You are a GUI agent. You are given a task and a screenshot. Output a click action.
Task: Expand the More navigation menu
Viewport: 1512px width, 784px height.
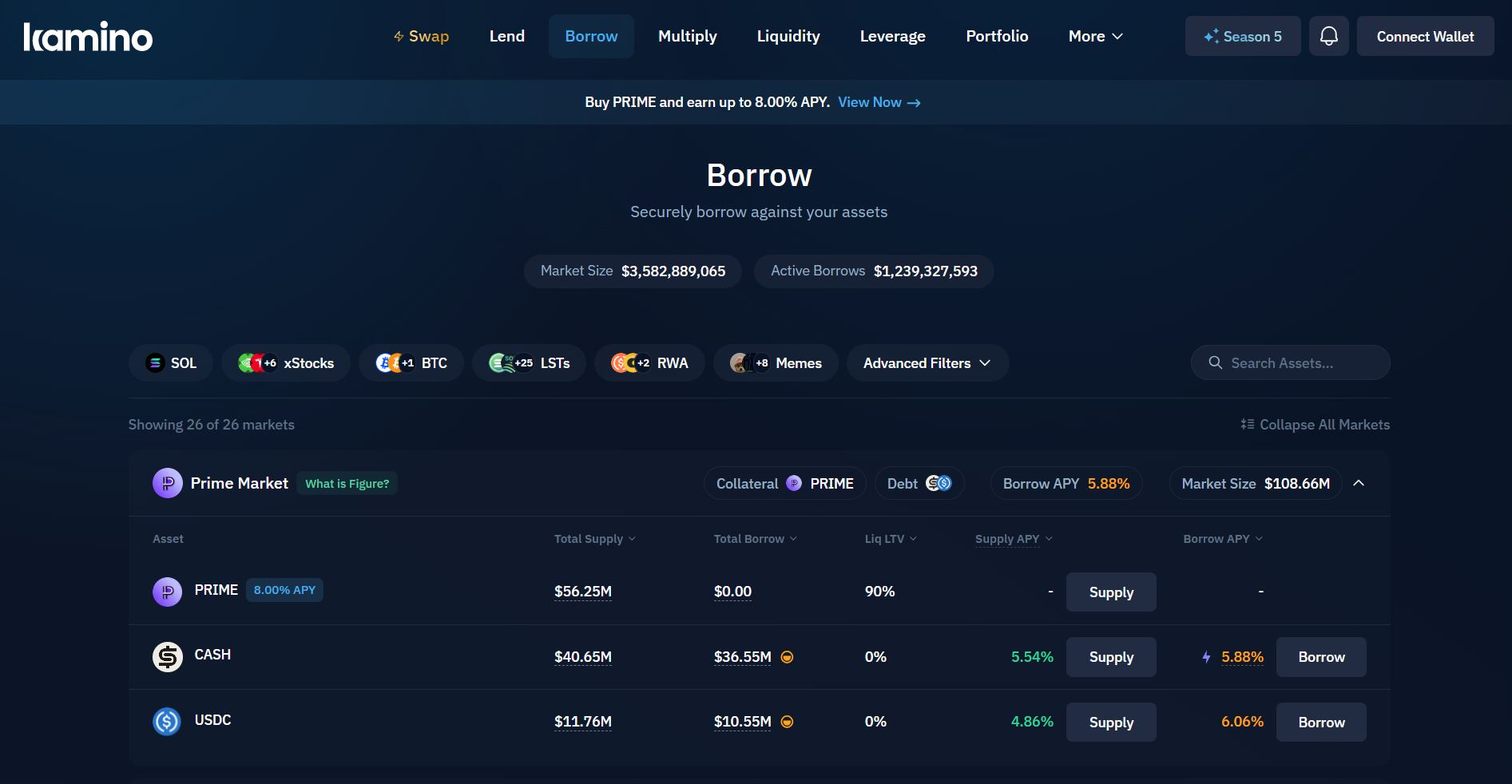tap(1095, 37)
